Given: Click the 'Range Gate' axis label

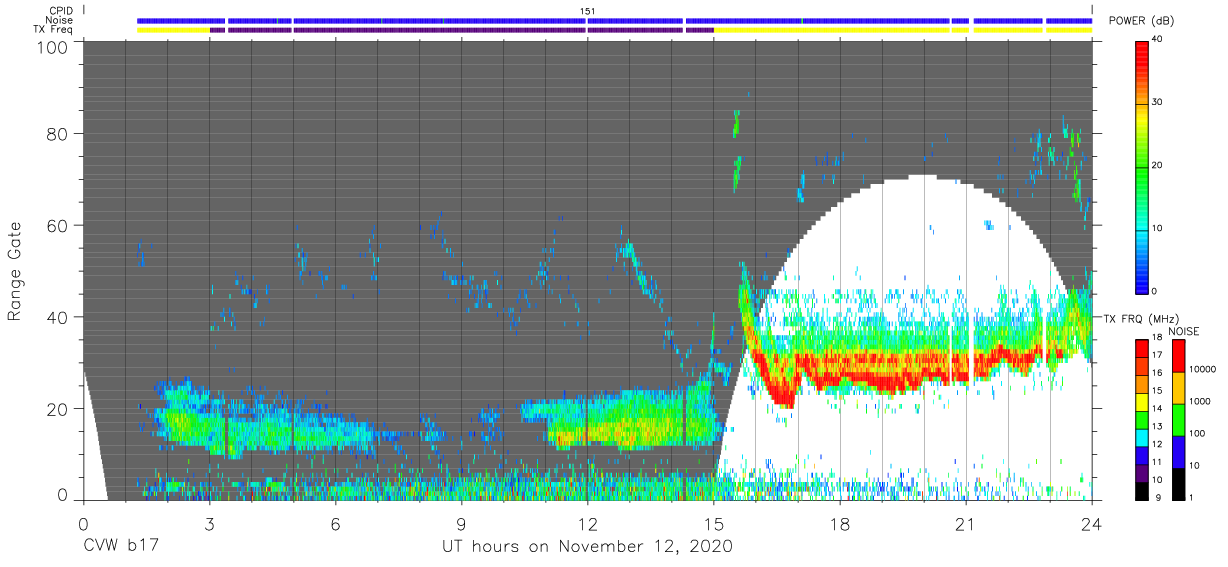Looking at the screenshot, I should (15, 270).
